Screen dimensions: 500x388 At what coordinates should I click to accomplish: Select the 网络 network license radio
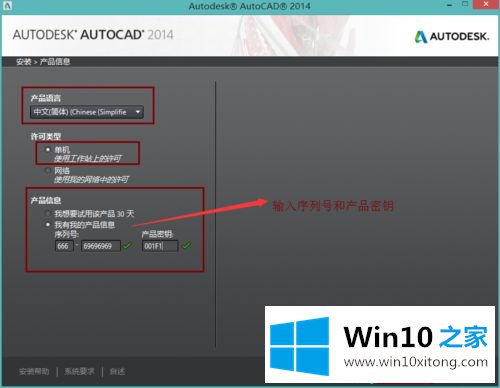(x=48, y=171)
